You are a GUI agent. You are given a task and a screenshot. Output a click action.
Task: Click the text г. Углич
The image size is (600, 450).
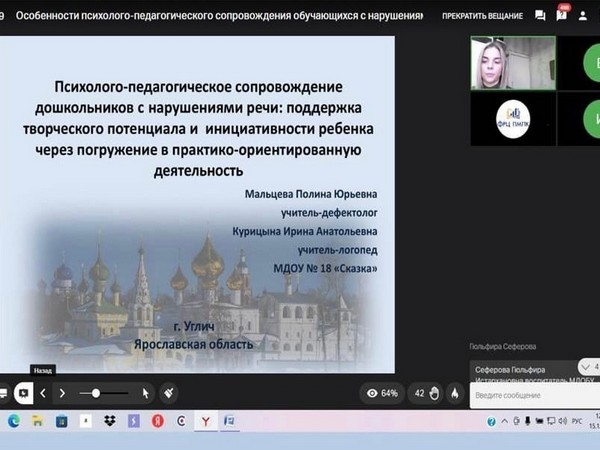coord(194,326)
